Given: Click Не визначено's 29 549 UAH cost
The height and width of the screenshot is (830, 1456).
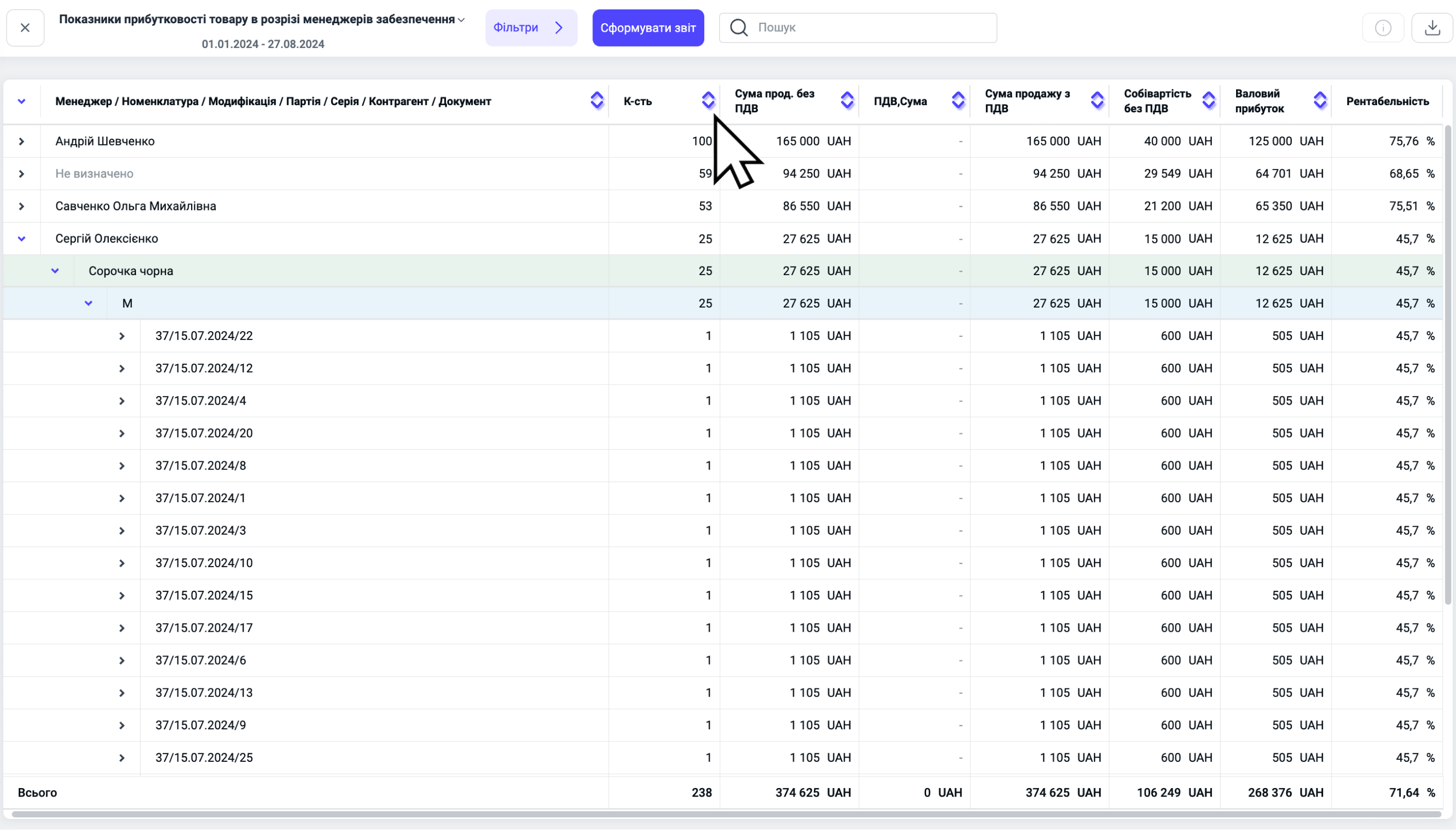Looking at the screenshot, I should point(1178,173).
